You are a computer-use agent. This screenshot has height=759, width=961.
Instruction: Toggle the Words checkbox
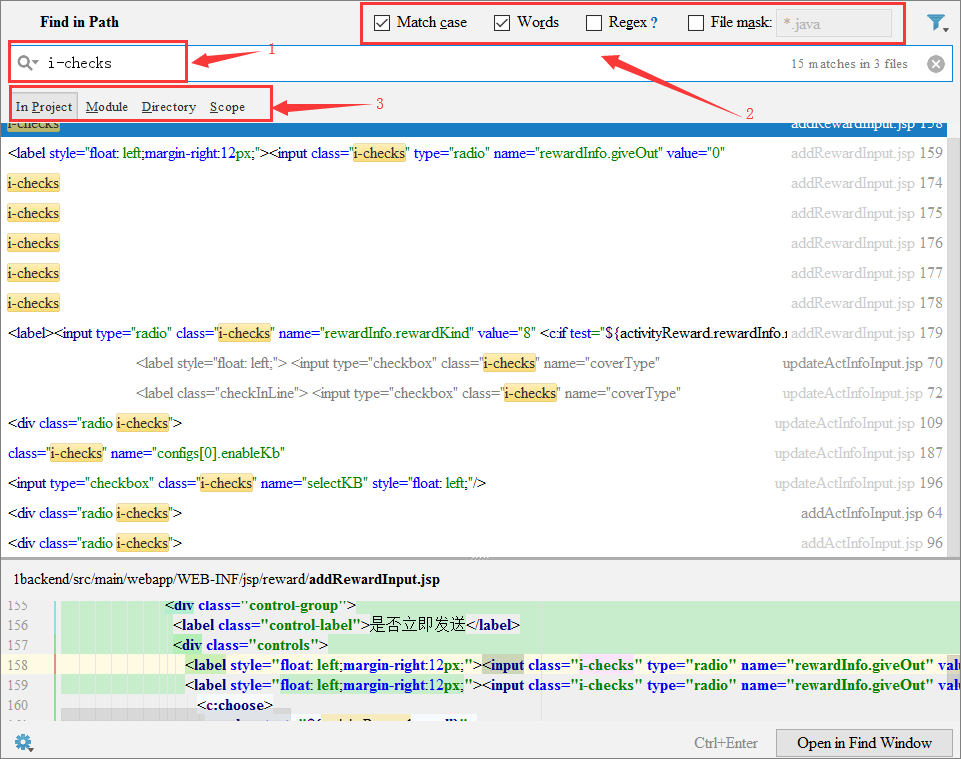pos(502,23)
